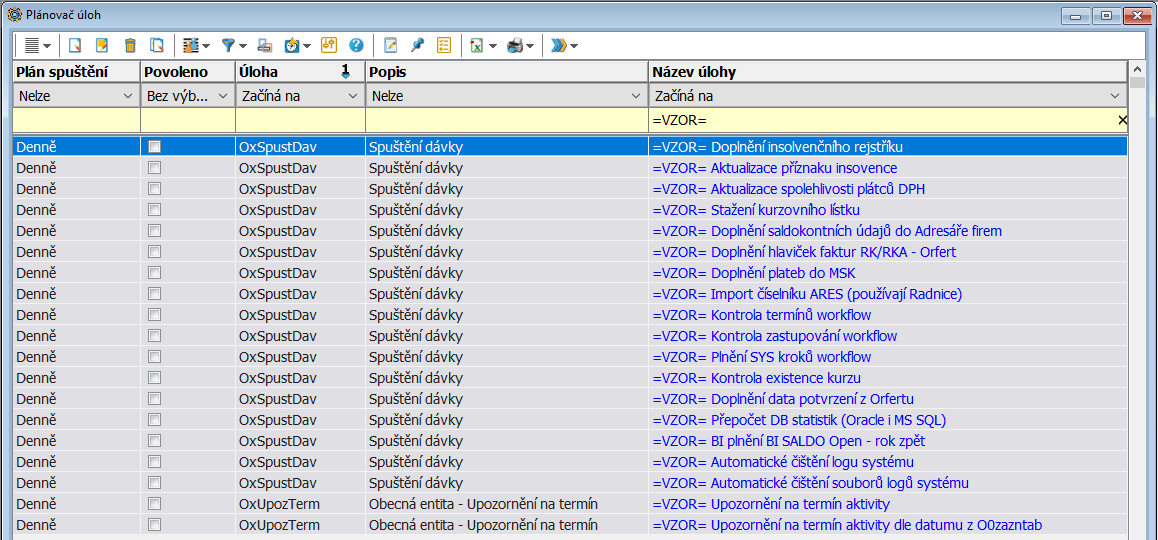
Task: Click the =VZOR= filter text field
Action: [880, 120]
